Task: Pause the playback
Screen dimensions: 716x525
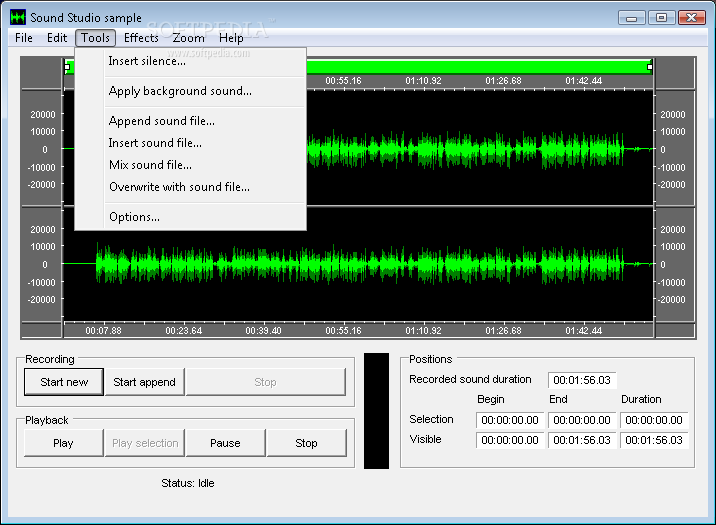Action: [225, 443]
